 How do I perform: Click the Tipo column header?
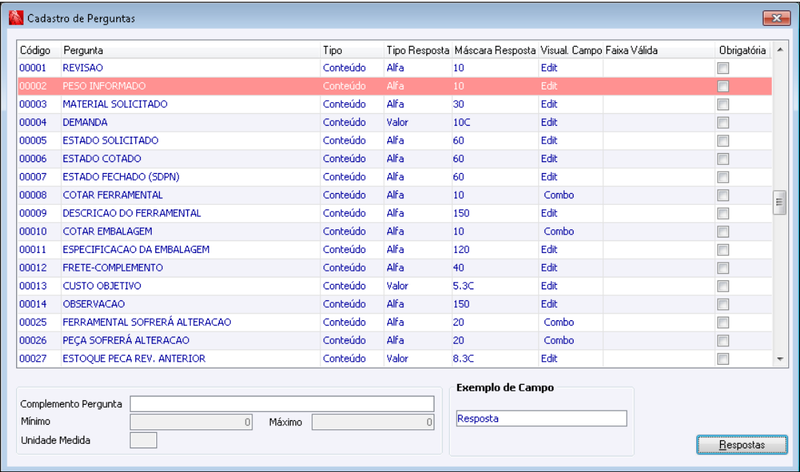coord(352,50)
